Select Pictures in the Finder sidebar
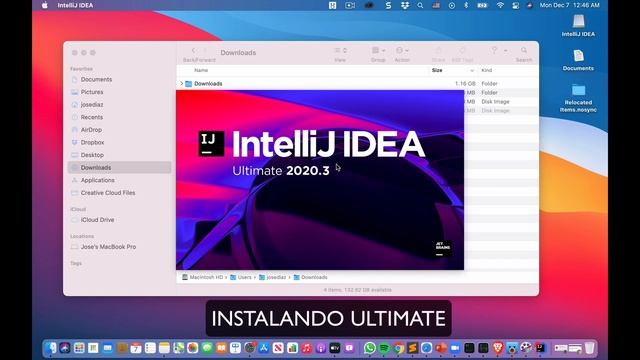 (119, 92)
